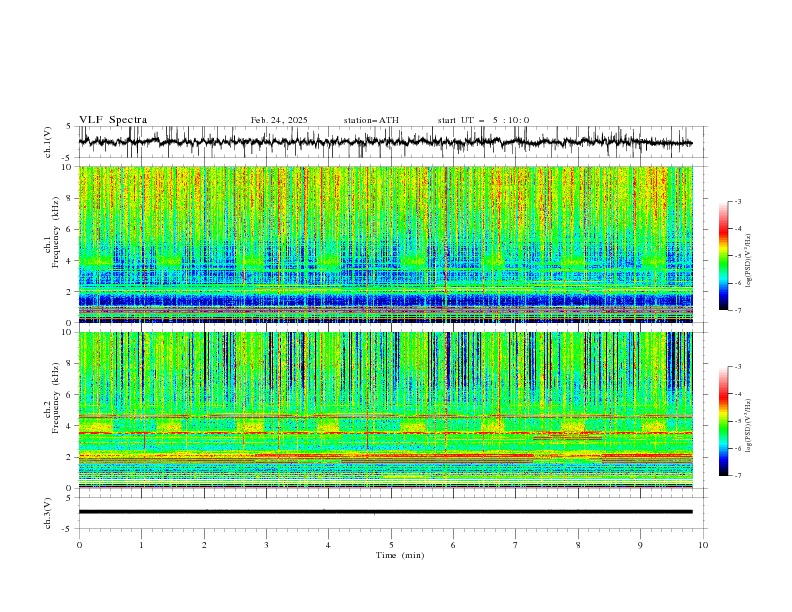Click the lower colorbar's log(PSD) label
This screenshot has width=792, height=612.
click(748, 426)
